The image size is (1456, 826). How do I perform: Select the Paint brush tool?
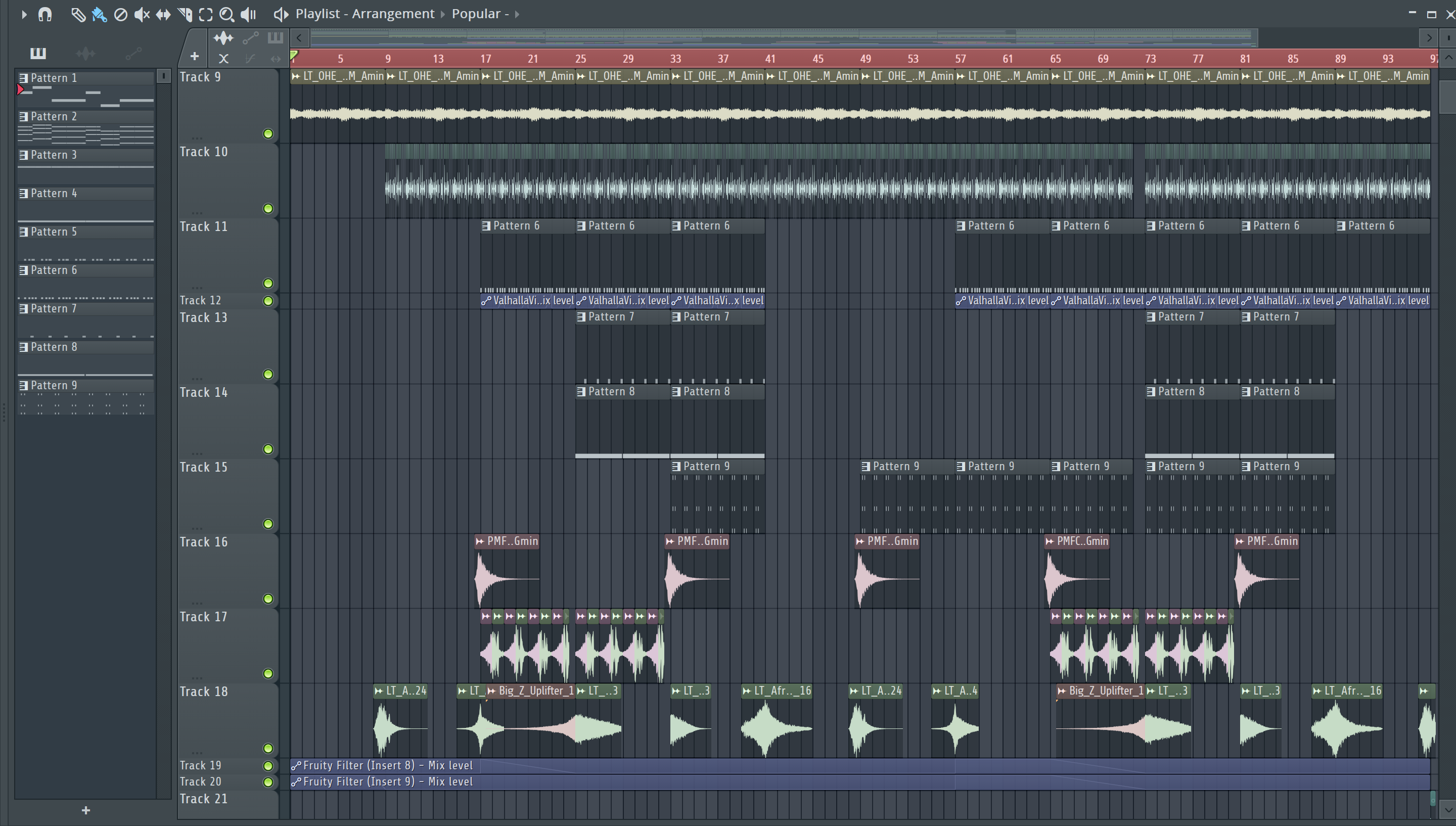pos(99,14)
